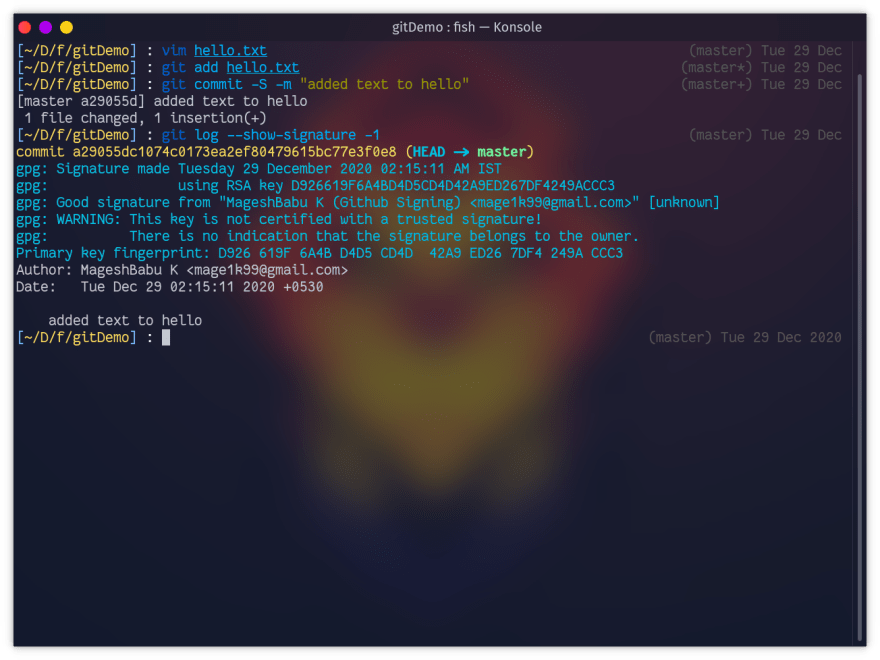880x660 pixels.
Task: Click the RSA key D926619F6A4BD4D5... value
Action: coord(452,185)
